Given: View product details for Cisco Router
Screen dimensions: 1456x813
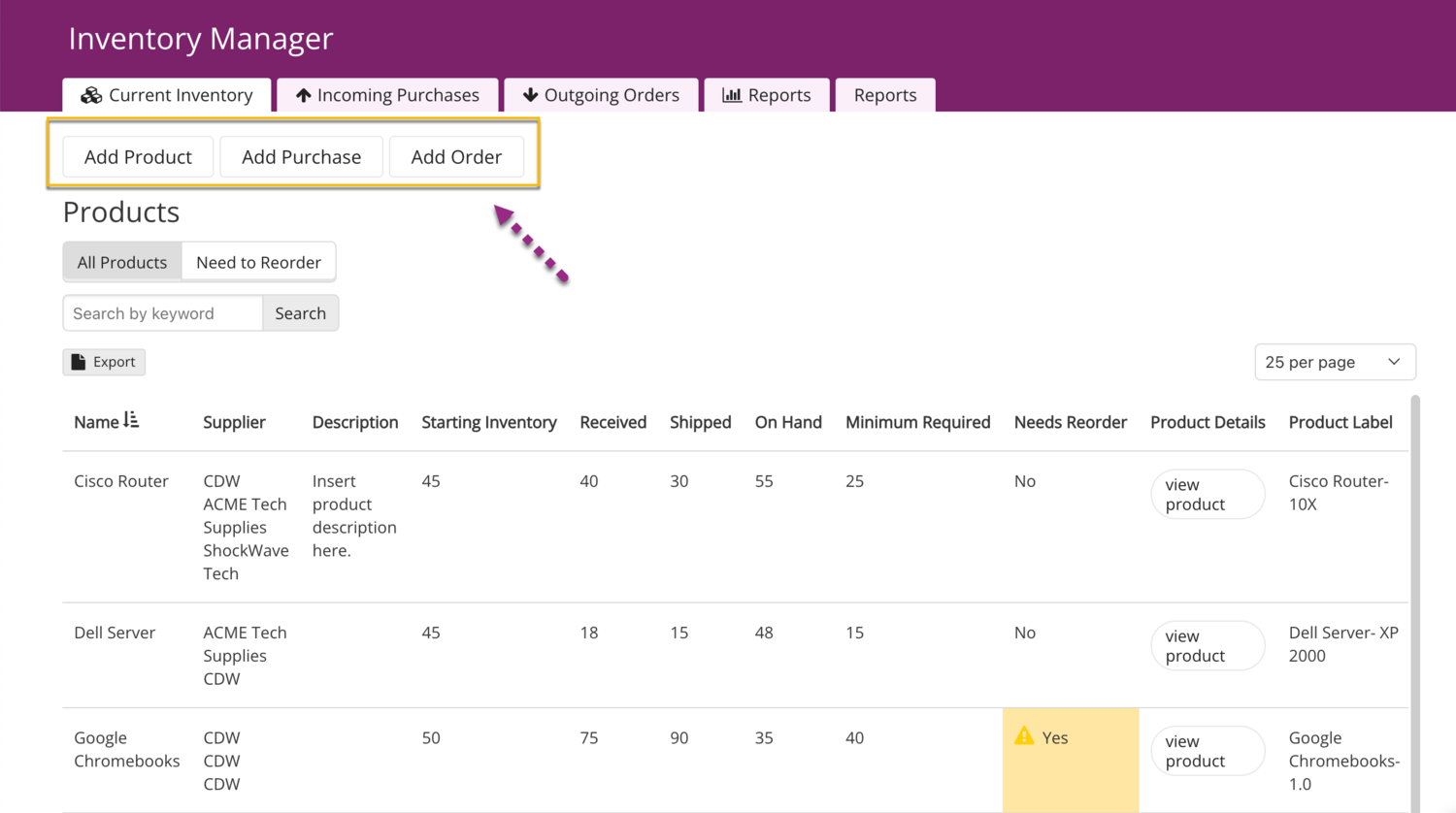Looking at the screenshot, I should 1207,495.
